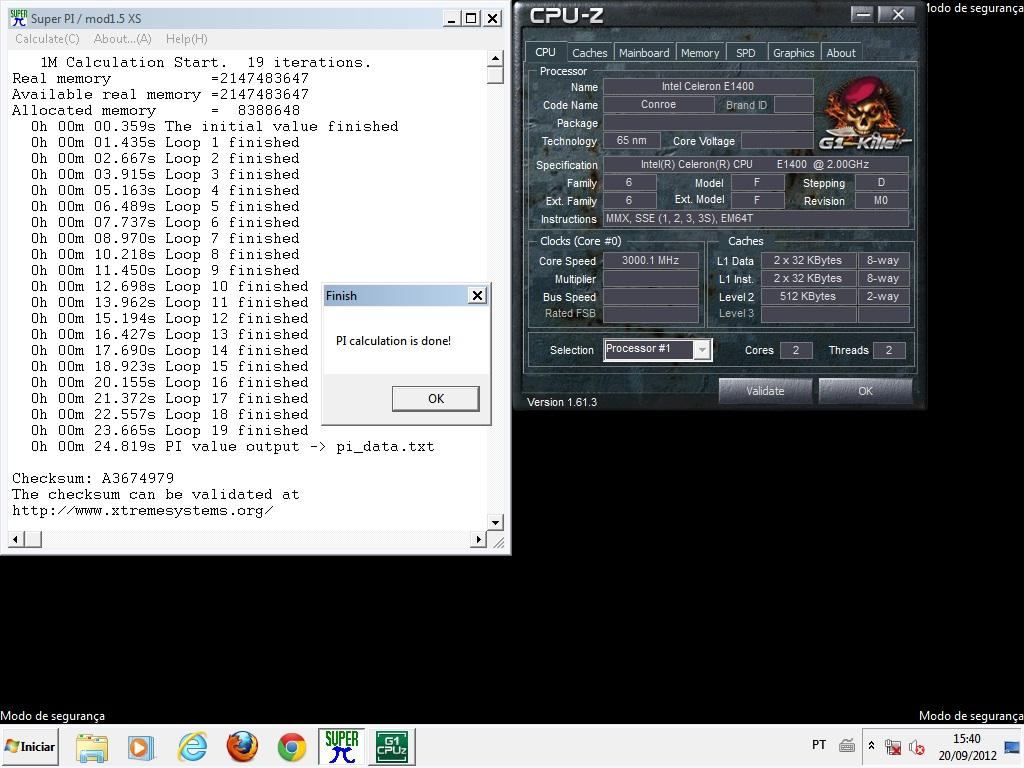Minimize the Super PI window

click(x=452, y=18)
